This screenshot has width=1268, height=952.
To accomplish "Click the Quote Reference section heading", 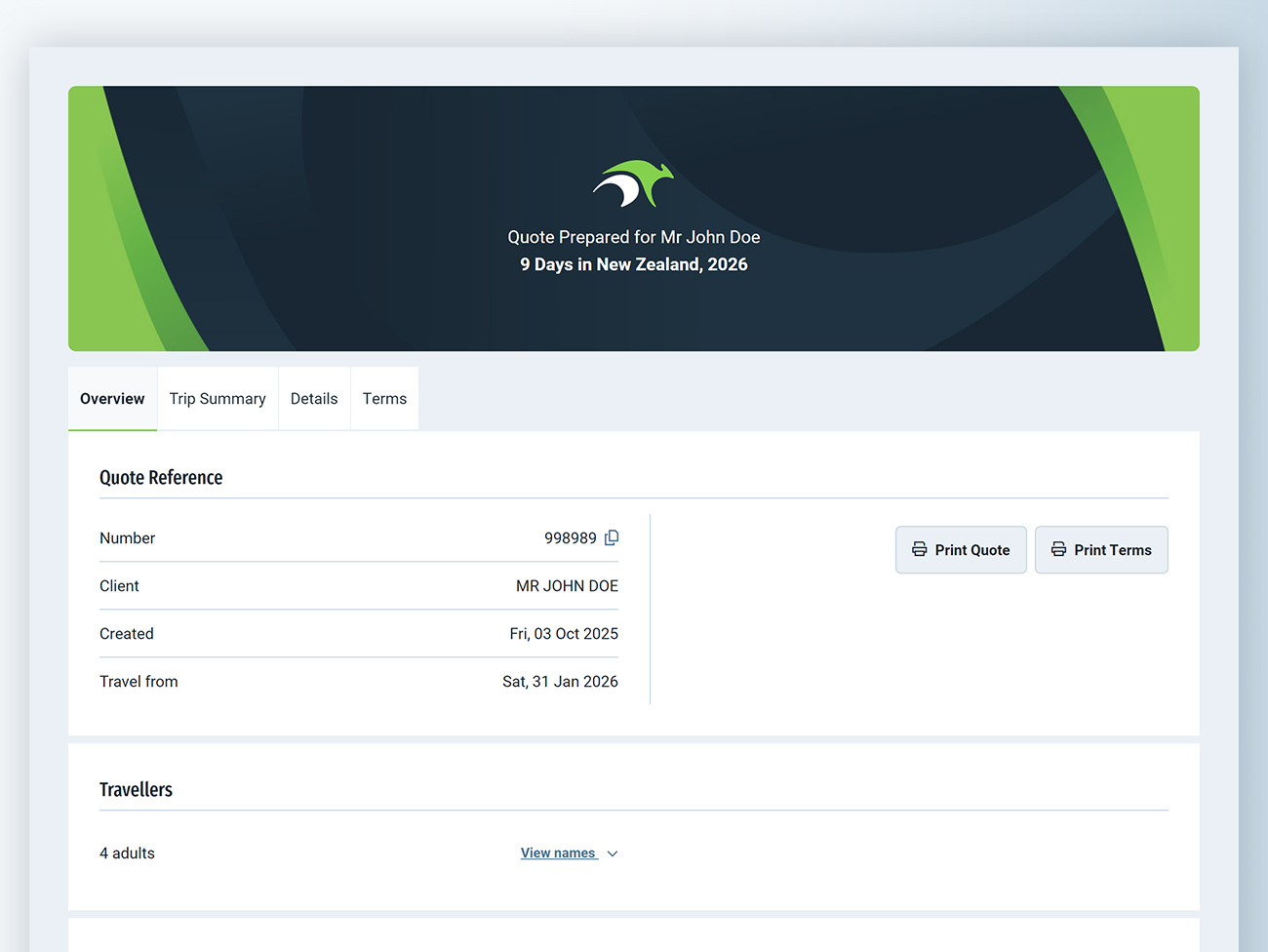I will (x=161, y=478).
